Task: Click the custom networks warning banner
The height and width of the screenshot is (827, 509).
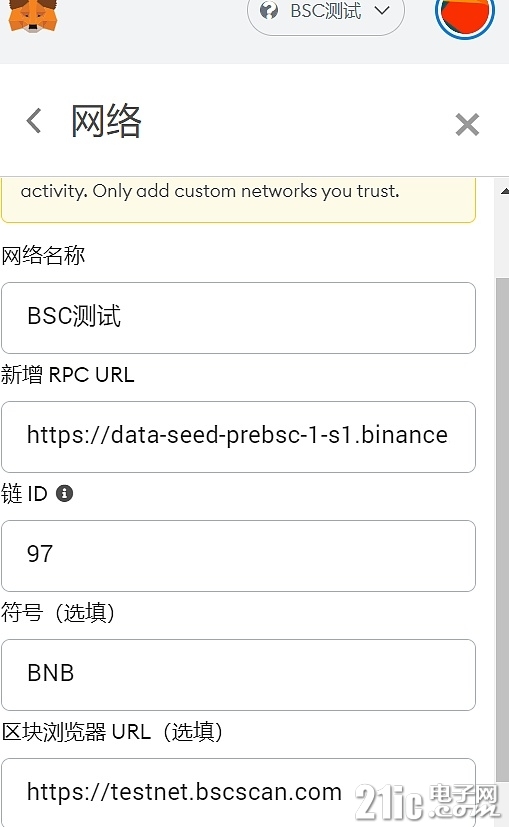Action: click(238, 200)
